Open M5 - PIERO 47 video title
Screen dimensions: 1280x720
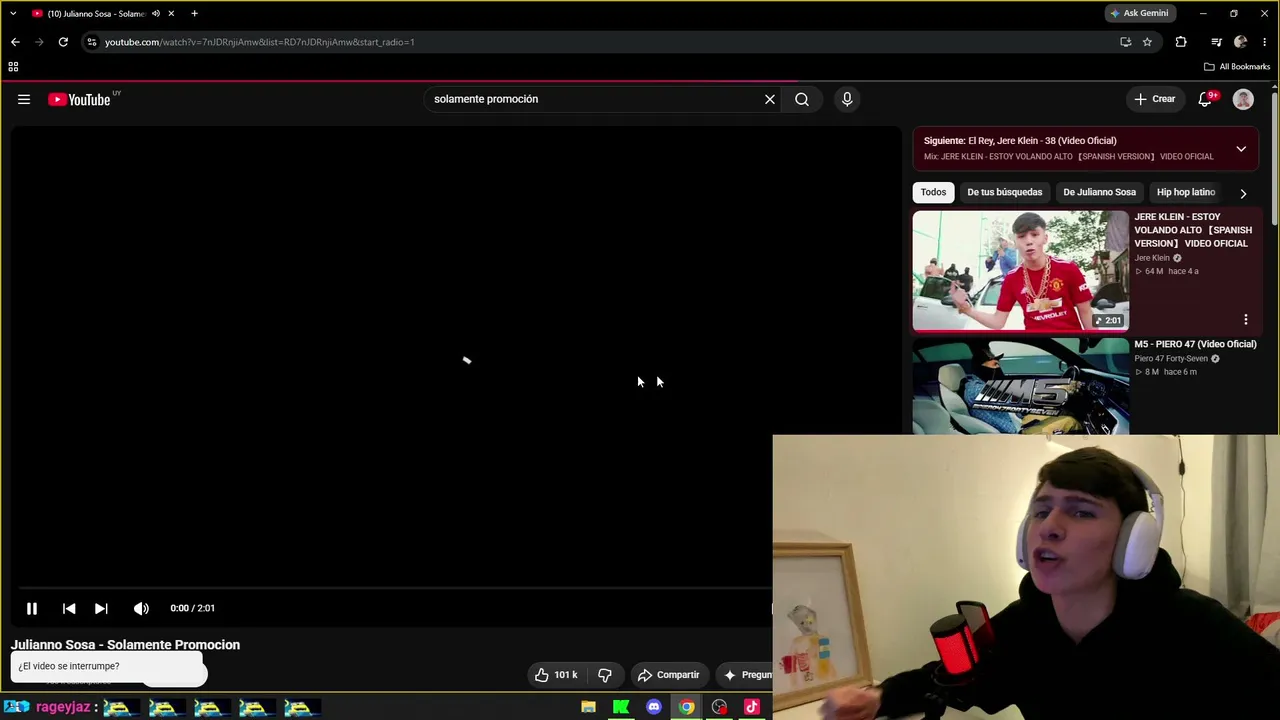click(x=1195, y=344)
